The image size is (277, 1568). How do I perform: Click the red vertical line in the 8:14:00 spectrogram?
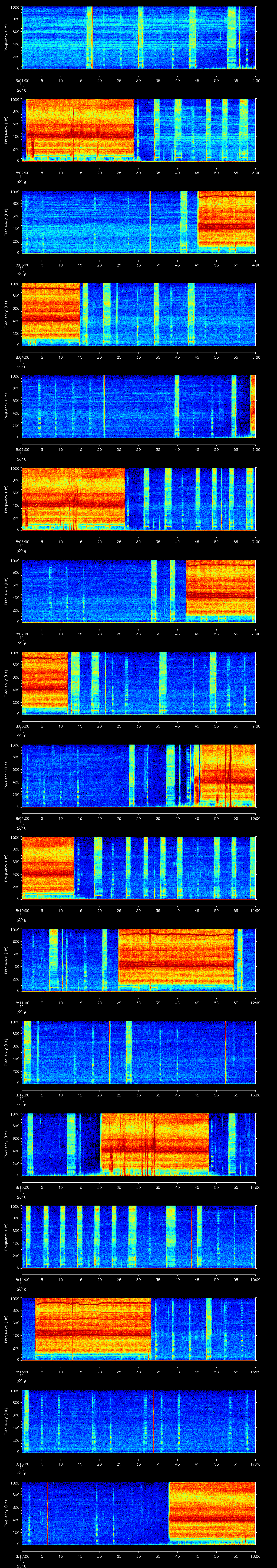(x=191, y=1237)
